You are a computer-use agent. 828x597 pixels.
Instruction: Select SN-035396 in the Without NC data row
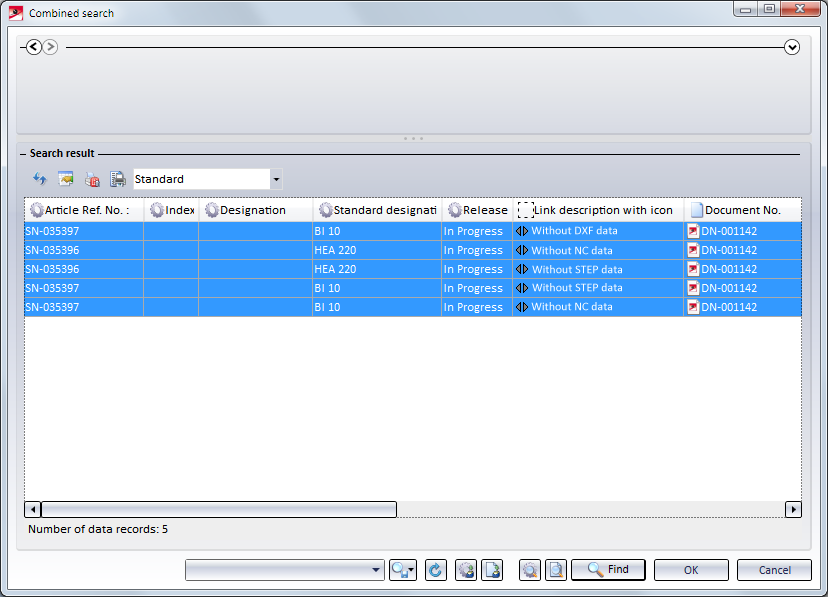click(52, 250)
